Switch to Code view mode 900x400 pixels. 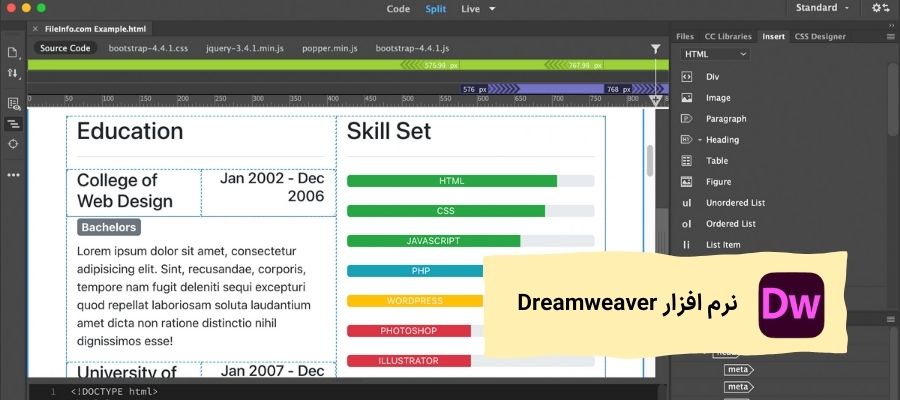398,8
